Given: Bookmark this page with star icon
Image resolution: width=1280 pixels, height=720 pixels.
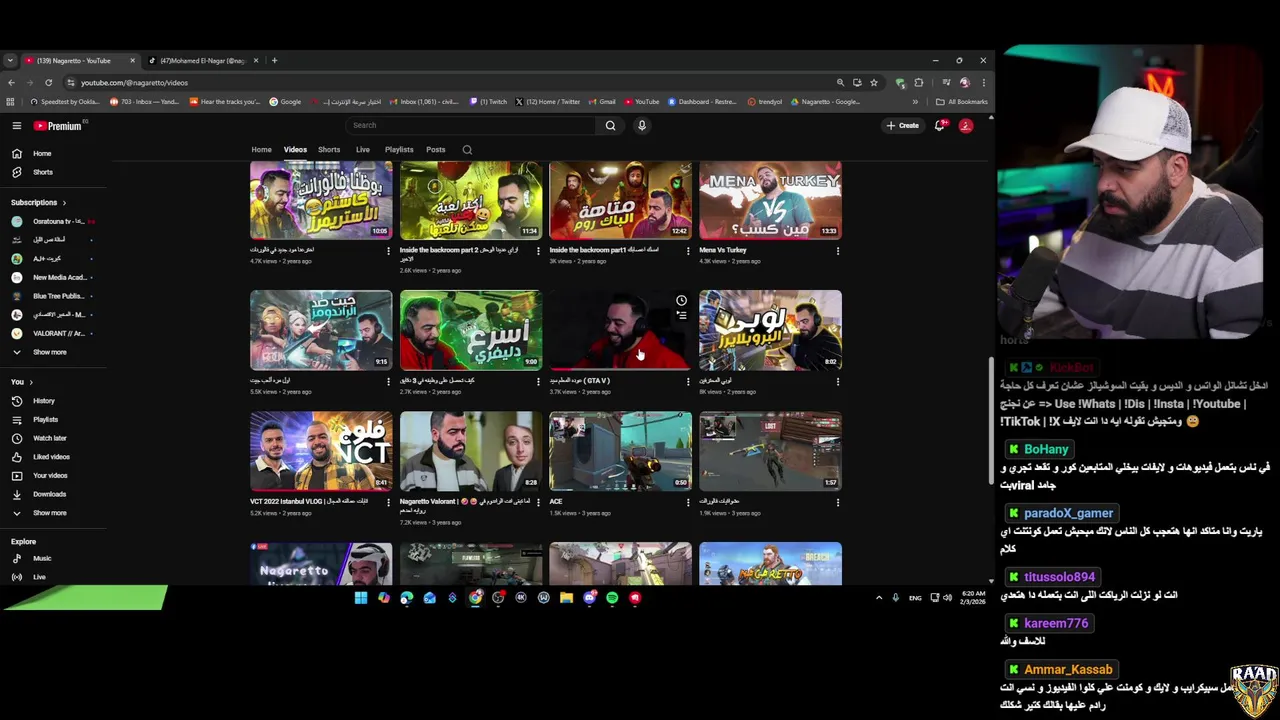Looking at the screenshot, I should [x=874, y=83].
